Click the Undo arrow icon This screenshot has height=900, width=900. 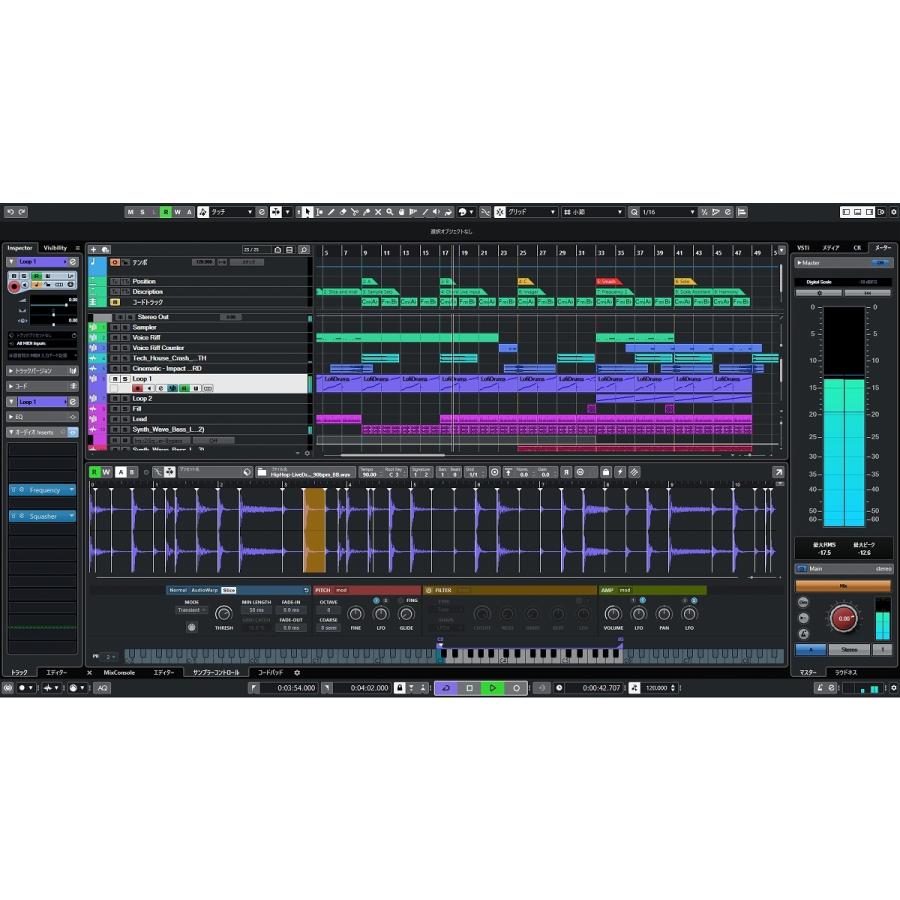click(10, 212)
